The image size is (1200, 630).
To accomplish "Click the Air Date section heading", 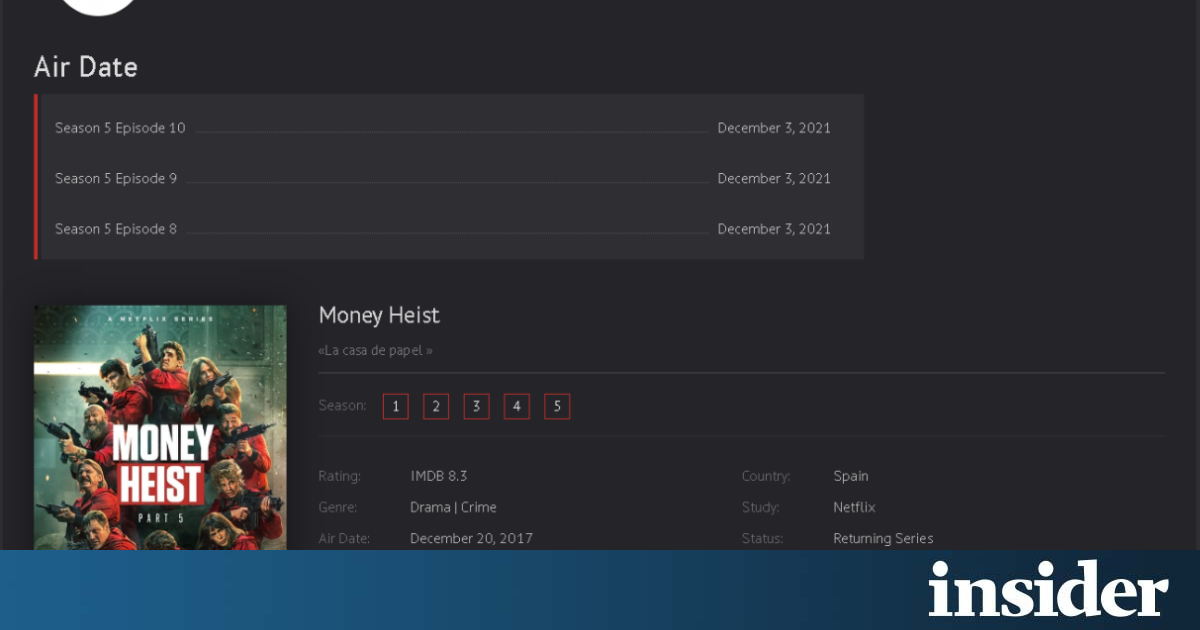I will coord(86,67).
